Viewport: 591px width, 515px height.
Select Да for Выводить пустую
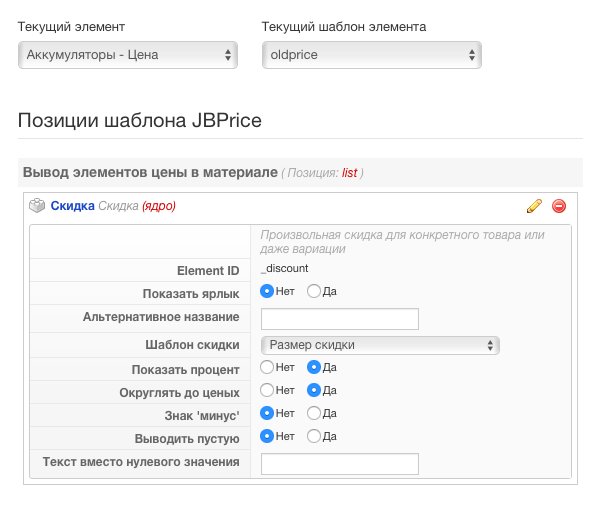(314, 436)
